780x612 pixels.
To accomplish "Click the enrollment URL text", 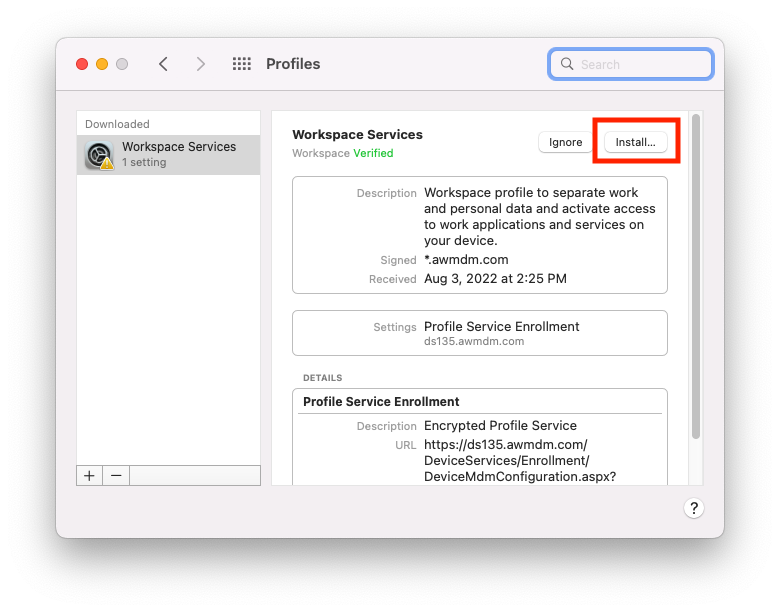I will click(x=520, y=461).
